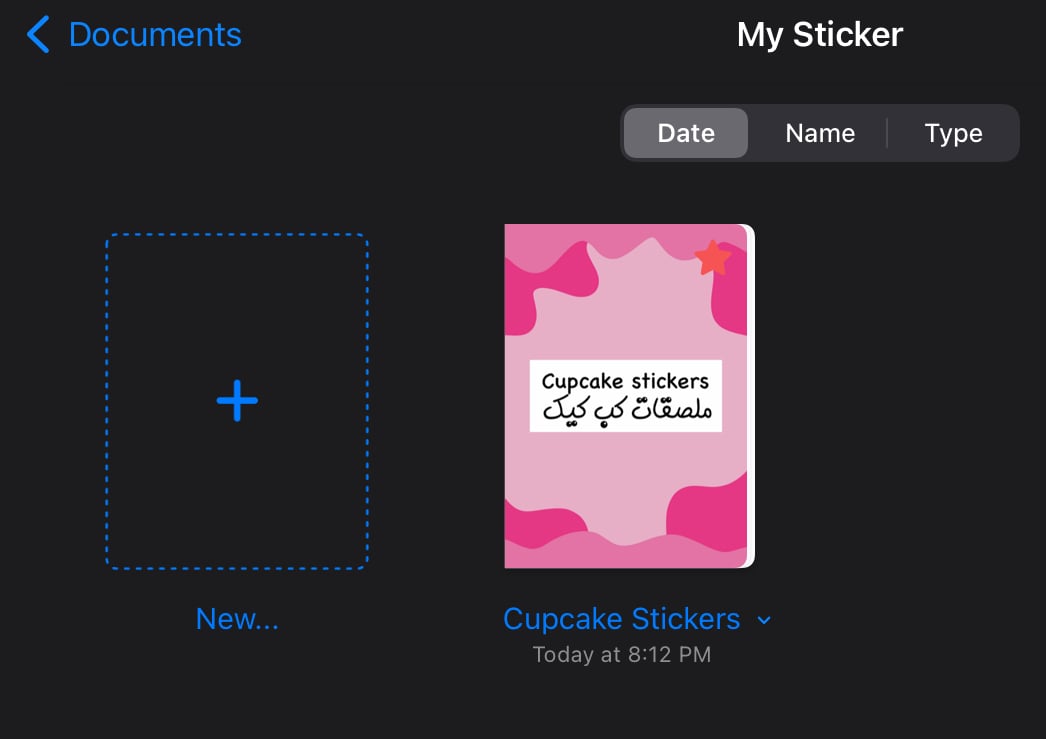Click the Cupcake Stickers document title
Viewport: 1046px width, 739px height.
click(x=621, y=619)
